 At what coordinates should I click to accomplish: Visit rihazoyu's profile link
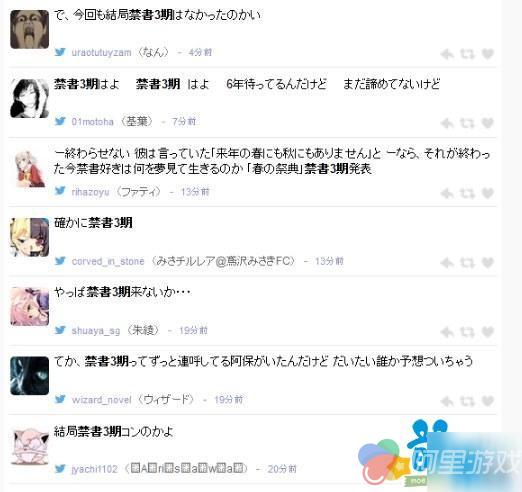click(90, 192)
